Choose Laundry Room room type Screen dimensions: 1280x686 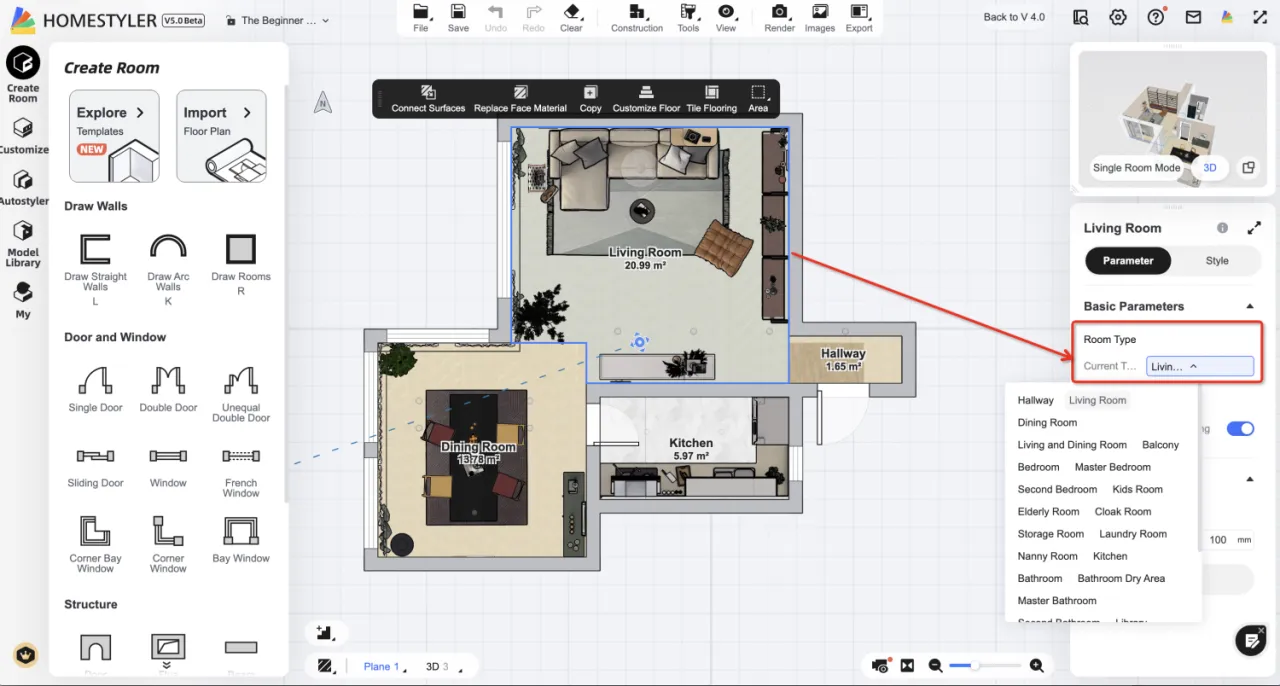(x=1133, y=534)
